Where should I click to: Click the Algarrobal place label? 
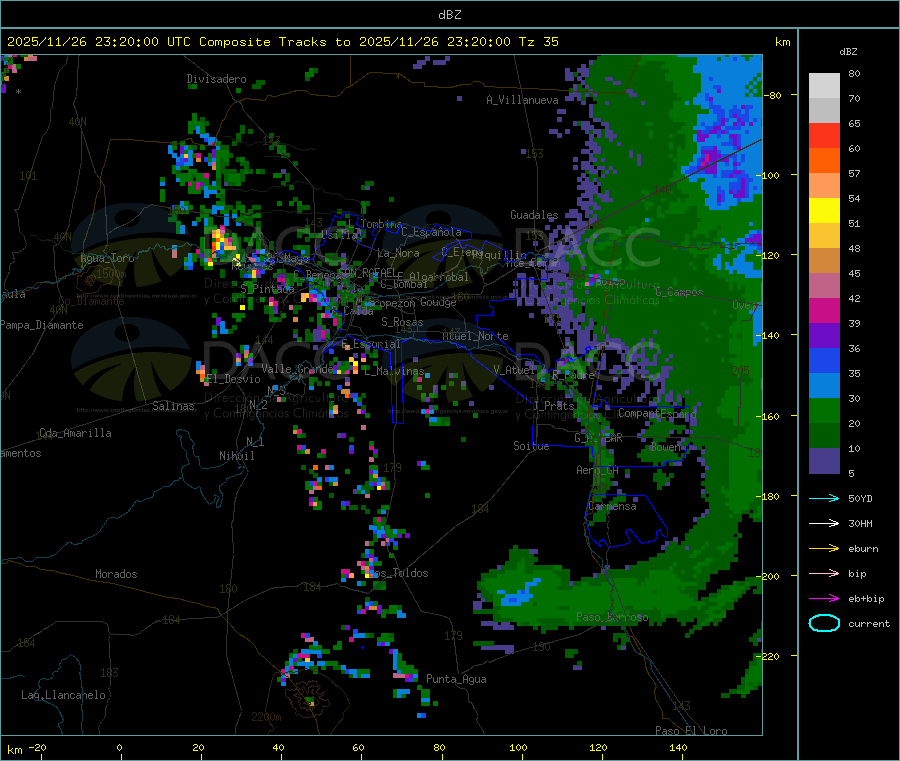439,277
